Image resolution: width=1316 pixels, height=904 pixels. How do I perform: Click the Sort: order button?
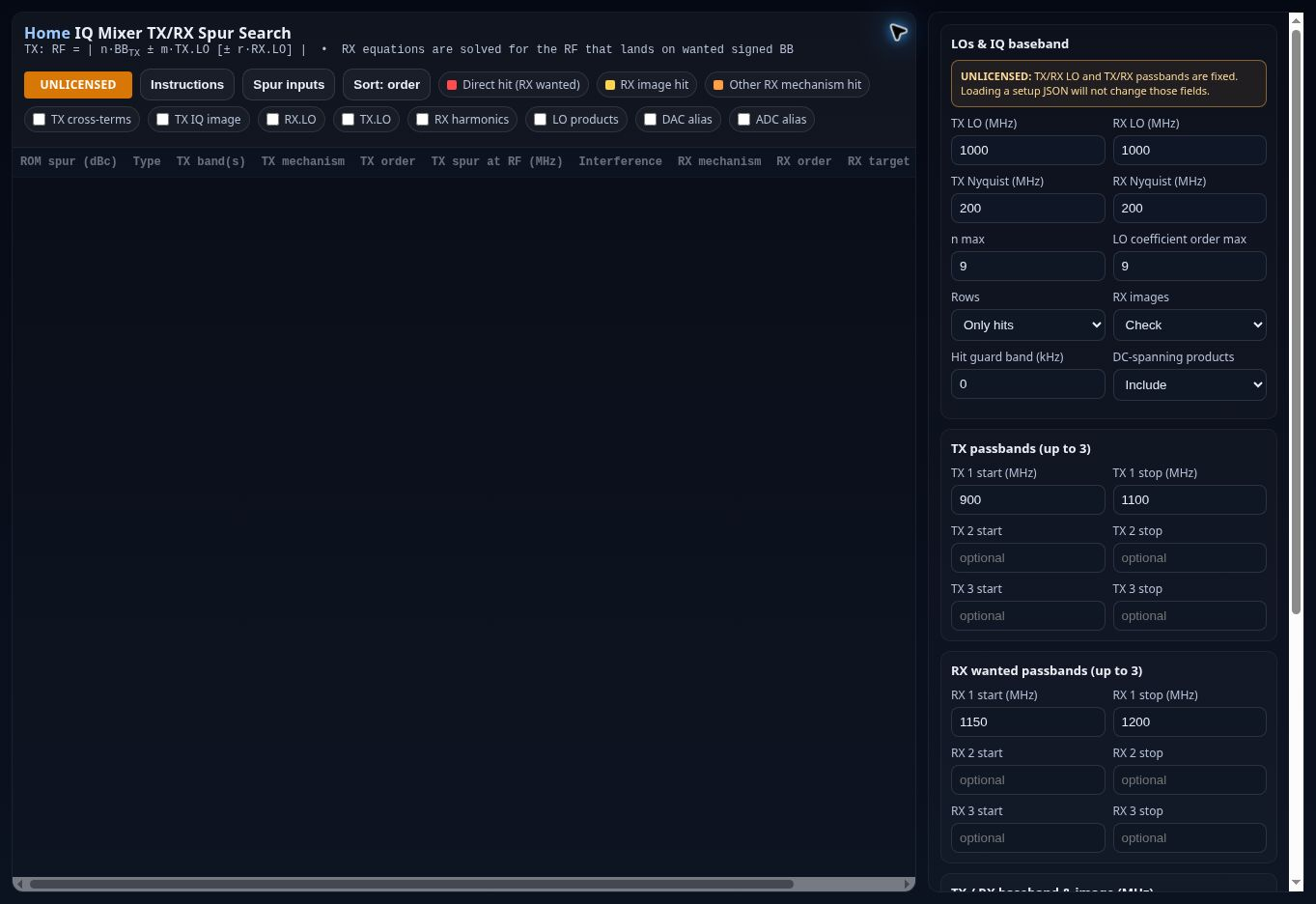point(386,85)
